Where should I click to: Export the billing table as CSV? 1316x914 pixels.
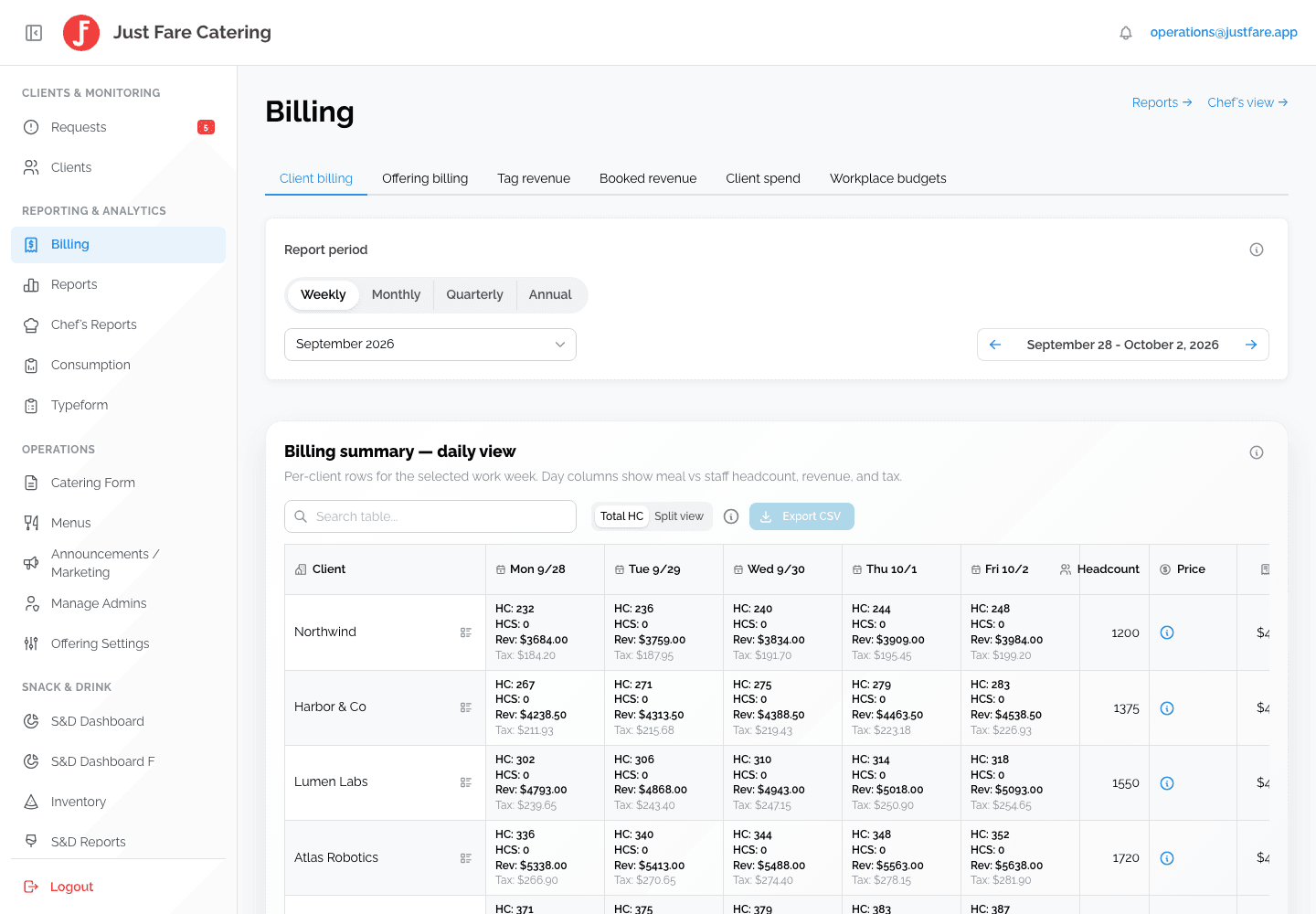[801, 516]
